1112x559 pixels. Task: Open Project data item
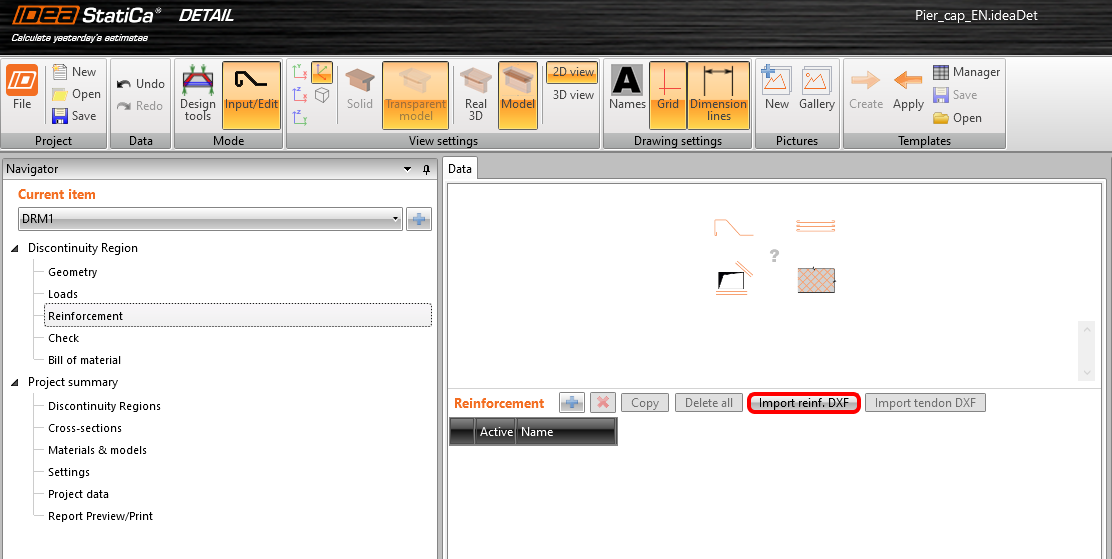(78, 494)
